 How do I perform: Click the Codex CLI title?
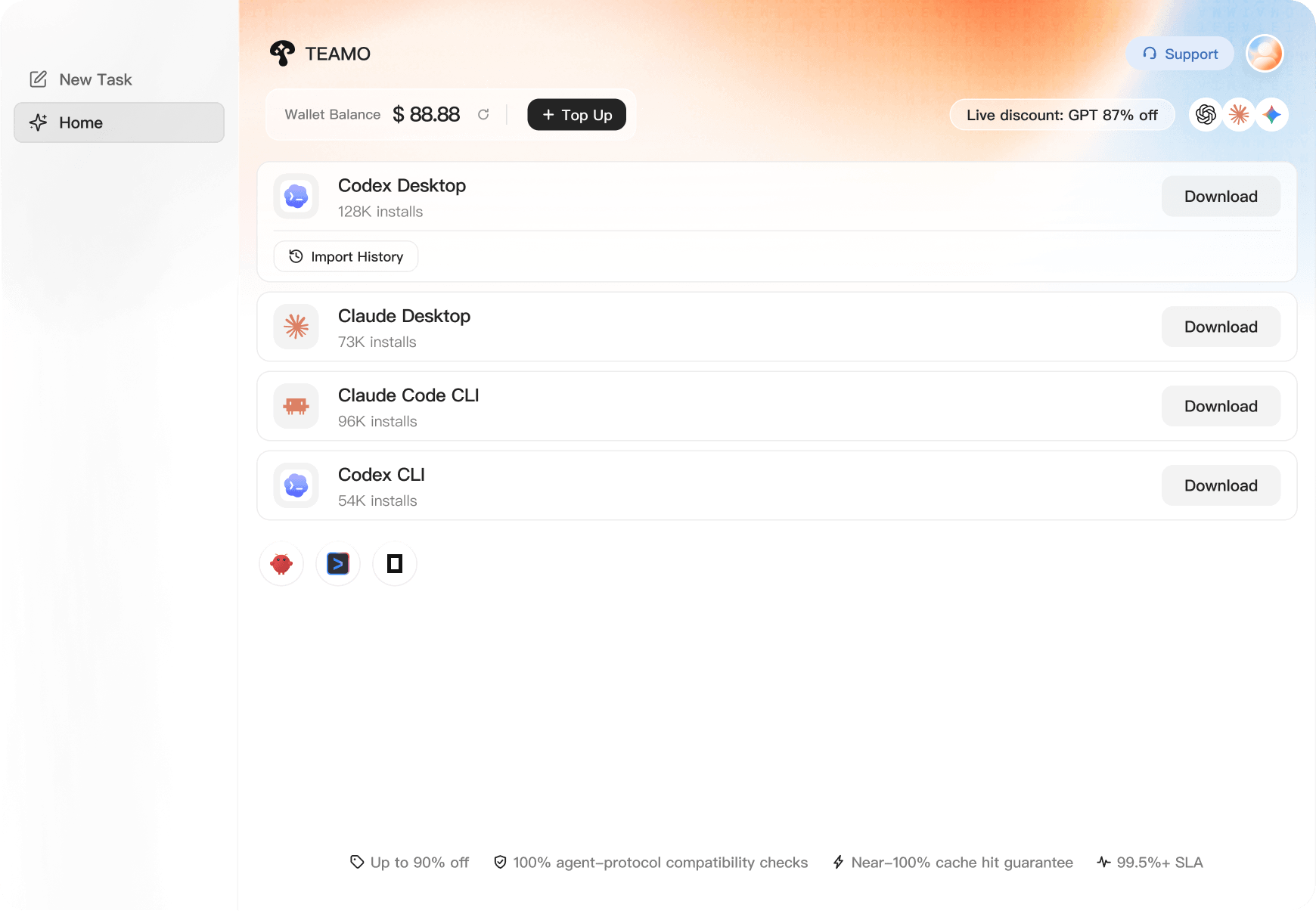[x=381, y=475]
